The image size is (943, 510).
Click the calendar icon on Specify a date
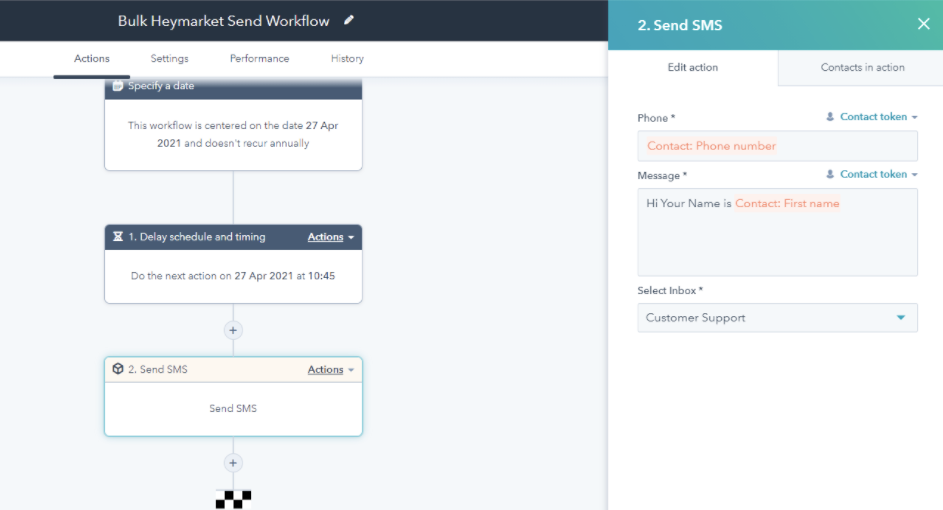(x=118, y=86)
